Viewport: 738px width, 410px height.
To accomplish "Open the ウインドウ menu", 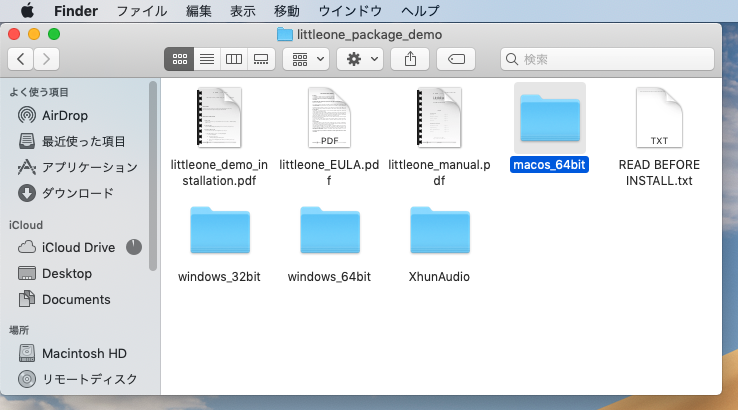I will pos(350,11).
